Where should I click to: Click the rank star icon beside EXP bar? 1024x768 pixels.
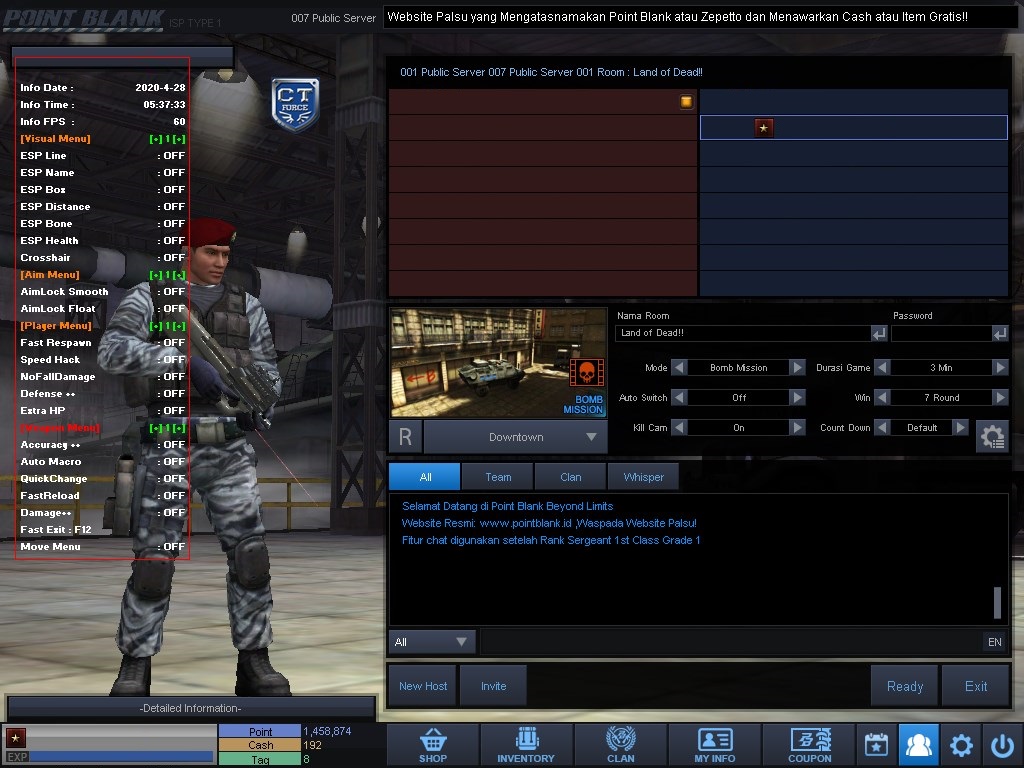pyautogui.click(x=16, y=738)
